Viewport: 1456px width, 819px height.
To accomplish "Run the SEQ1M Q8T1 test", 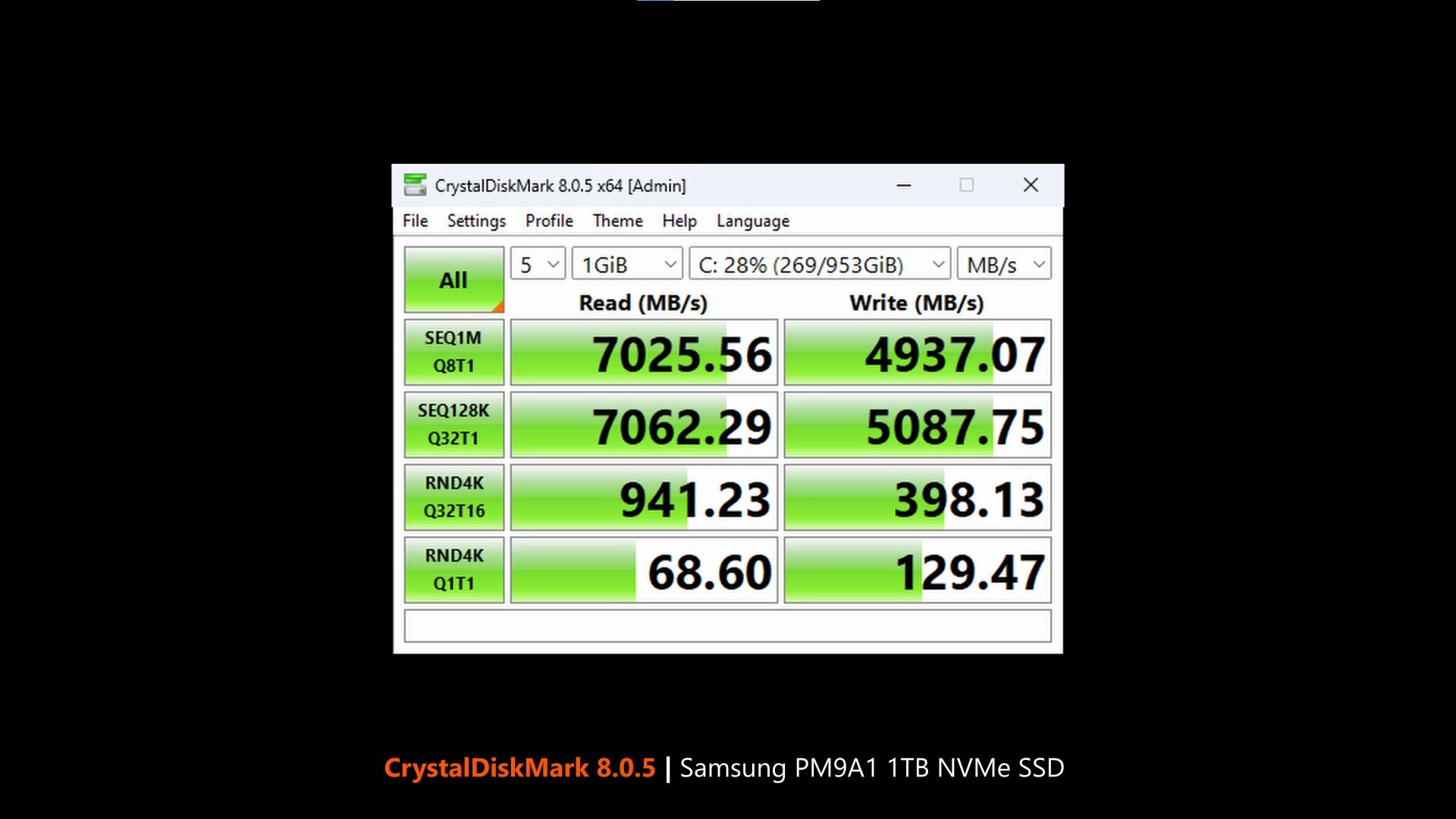I will pos(453,352).
